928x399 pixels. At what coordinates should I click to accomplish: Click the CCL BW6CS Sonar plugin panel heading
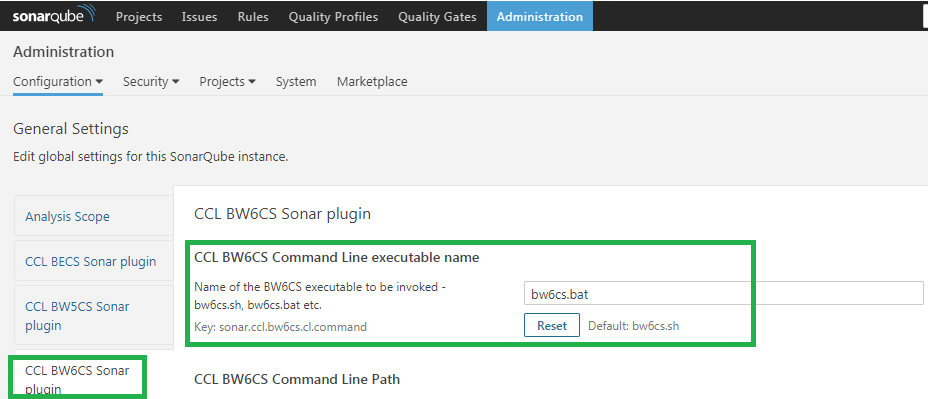[x=282, y=214]
